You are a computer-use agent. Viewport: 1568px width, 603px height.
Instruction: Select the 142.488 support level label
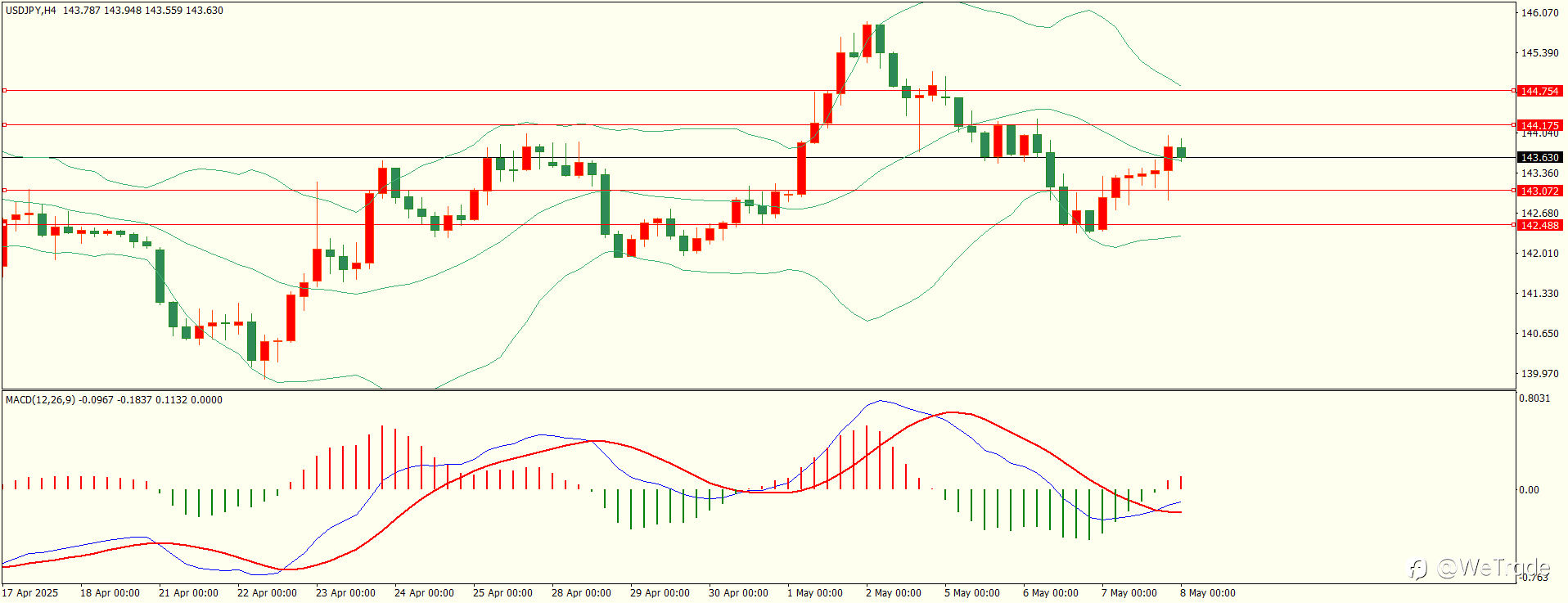pos(1539,225)
